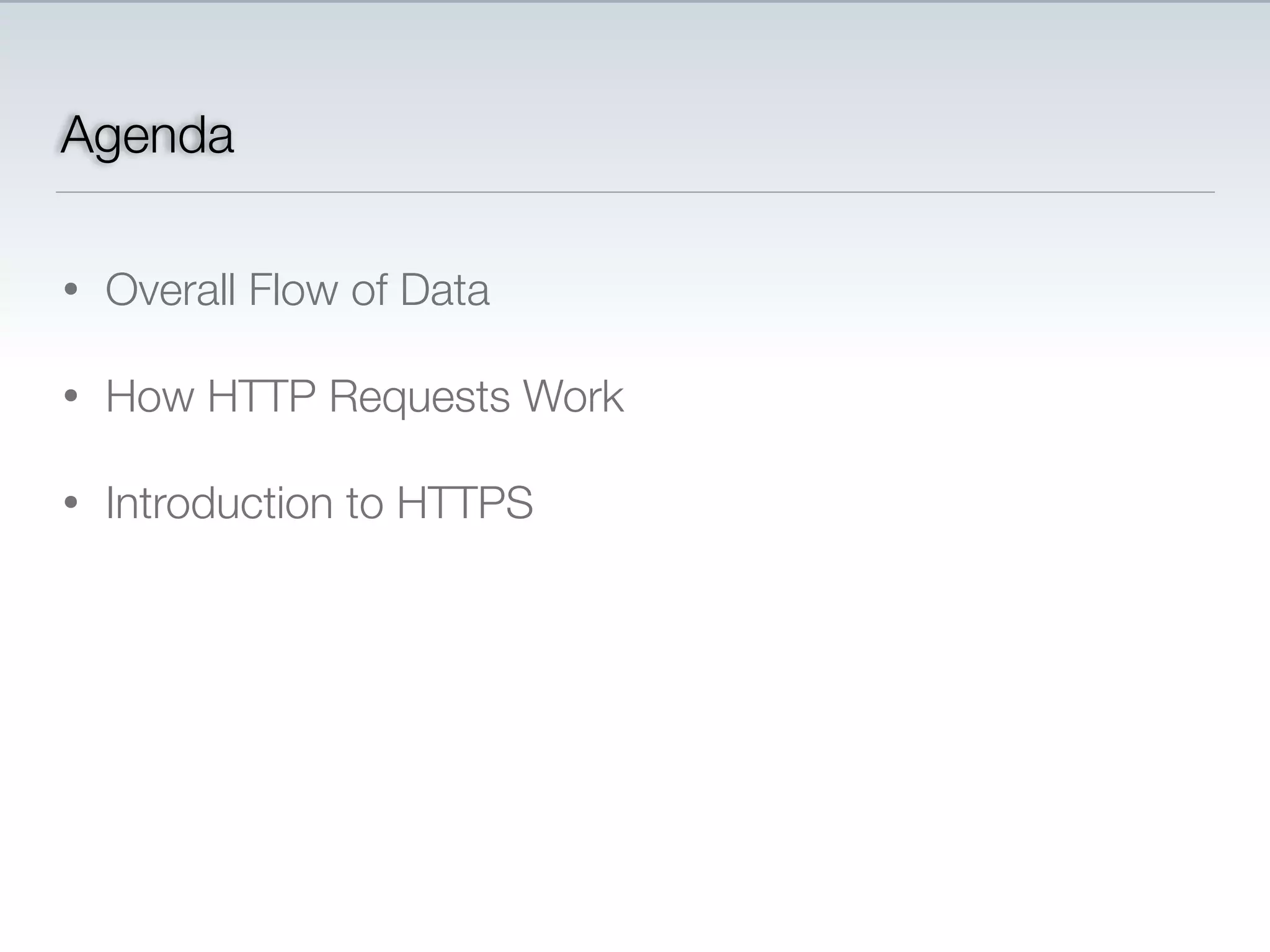The height and width of the screenshot is (952, 1270).
Task: Click the word Requests in the second bullet
Action: click(x=419, y=397)
